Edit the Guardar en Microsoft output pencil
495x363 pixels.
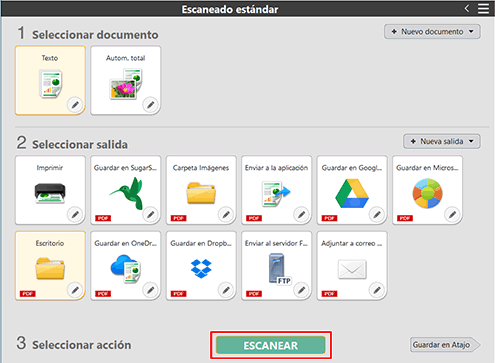452,215
